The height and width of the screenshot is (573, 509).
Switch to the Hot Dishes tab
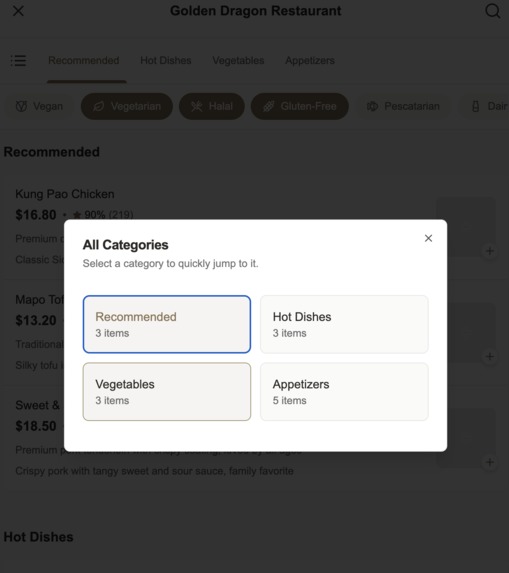click(x=166, y=61)
